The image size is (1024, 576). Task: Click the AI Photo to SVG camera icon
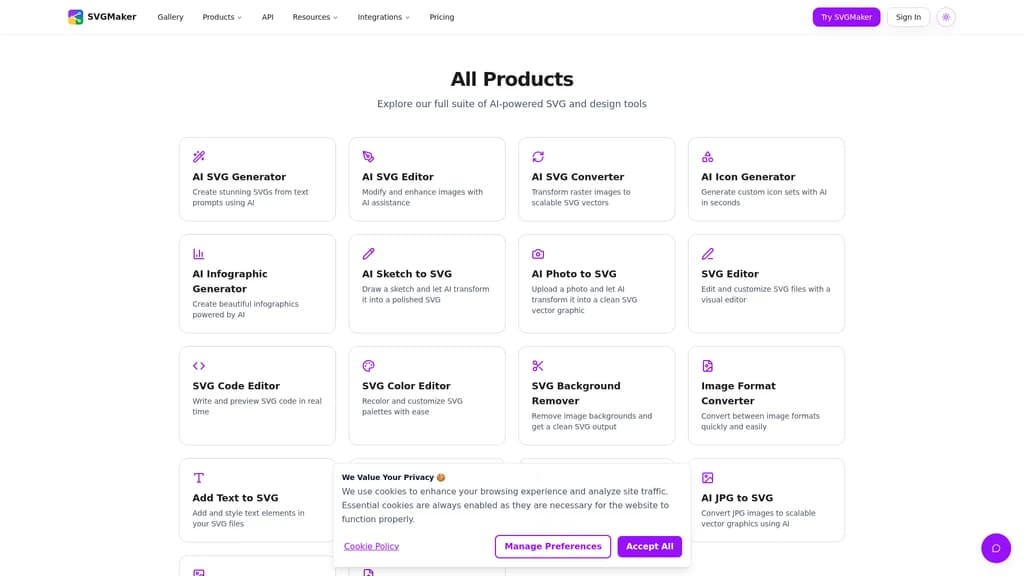[537, 253]
